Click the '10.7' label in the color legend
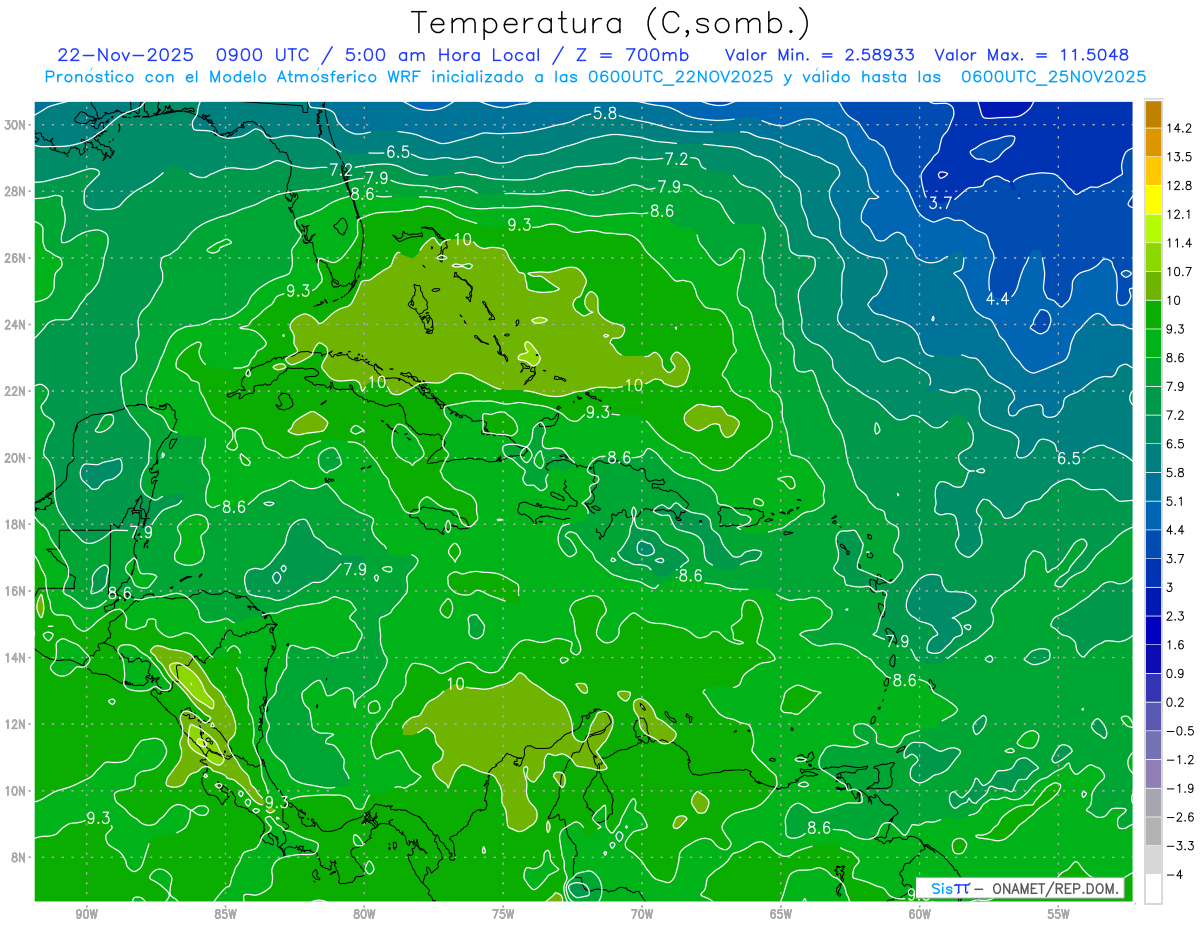 point(1178,272)
